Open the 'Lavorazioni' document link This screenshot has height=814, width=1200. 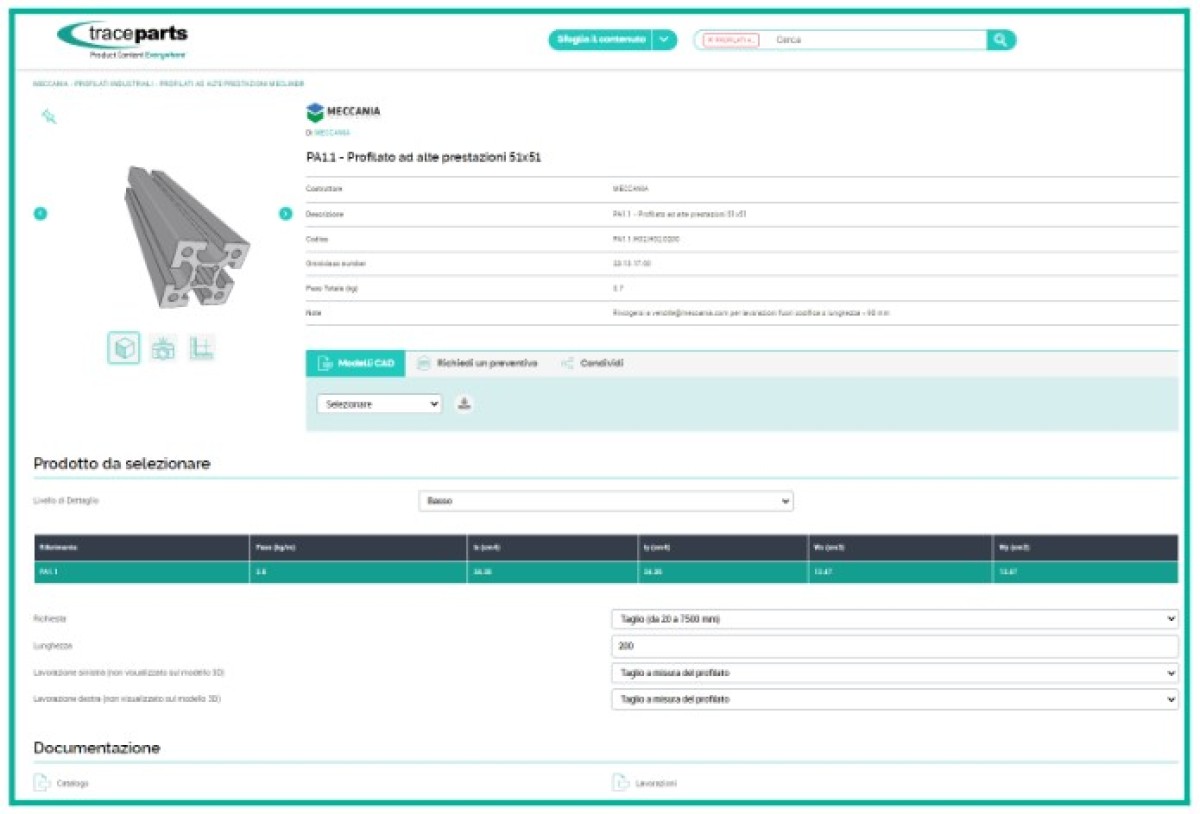pyautogui.click(x=656, y=783)
